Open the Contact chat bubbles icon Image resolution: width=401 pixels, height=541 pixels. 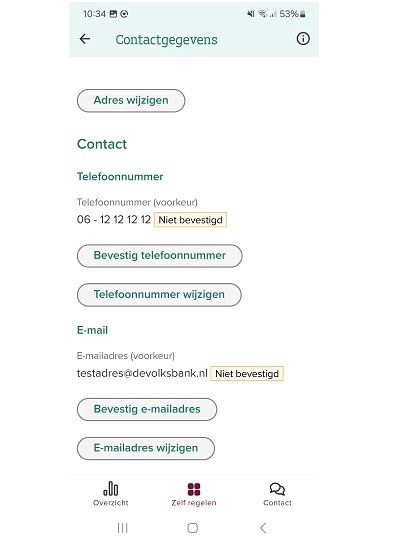277,489
